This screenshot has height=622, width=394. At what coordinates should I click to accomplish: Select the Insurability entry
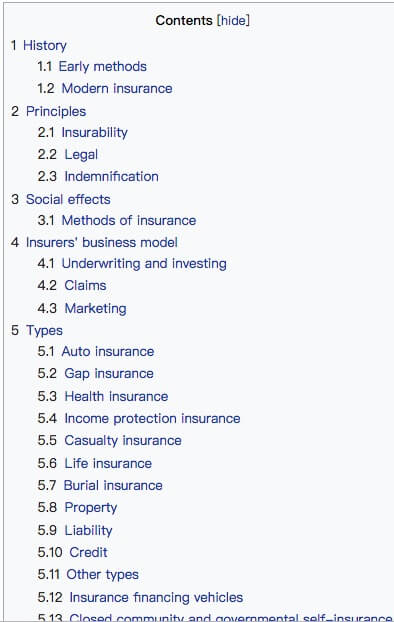(x=95, y=132)
